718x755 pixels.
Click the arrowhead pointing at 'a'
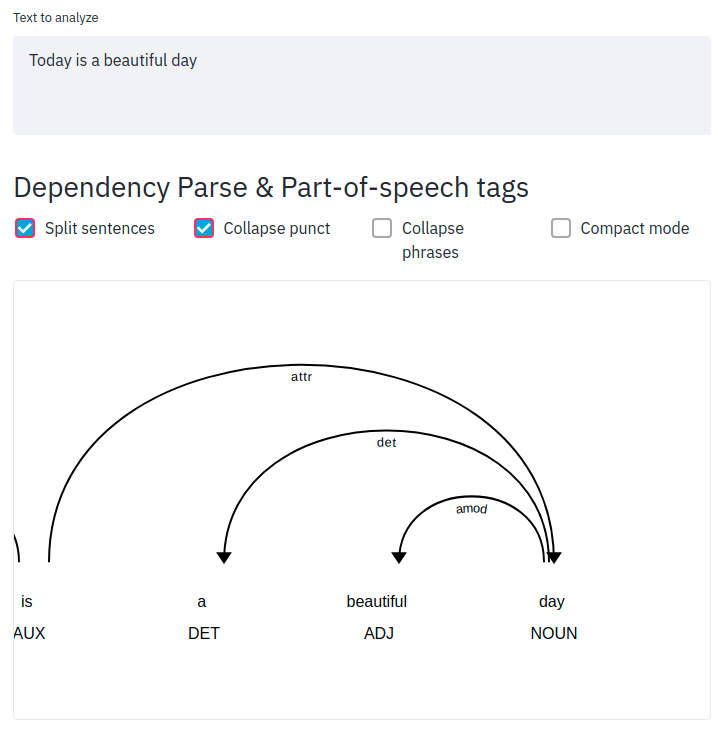224,558
